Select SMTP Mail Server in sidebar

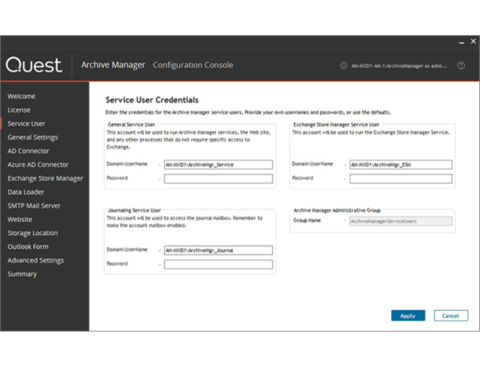tap(34, 206)
